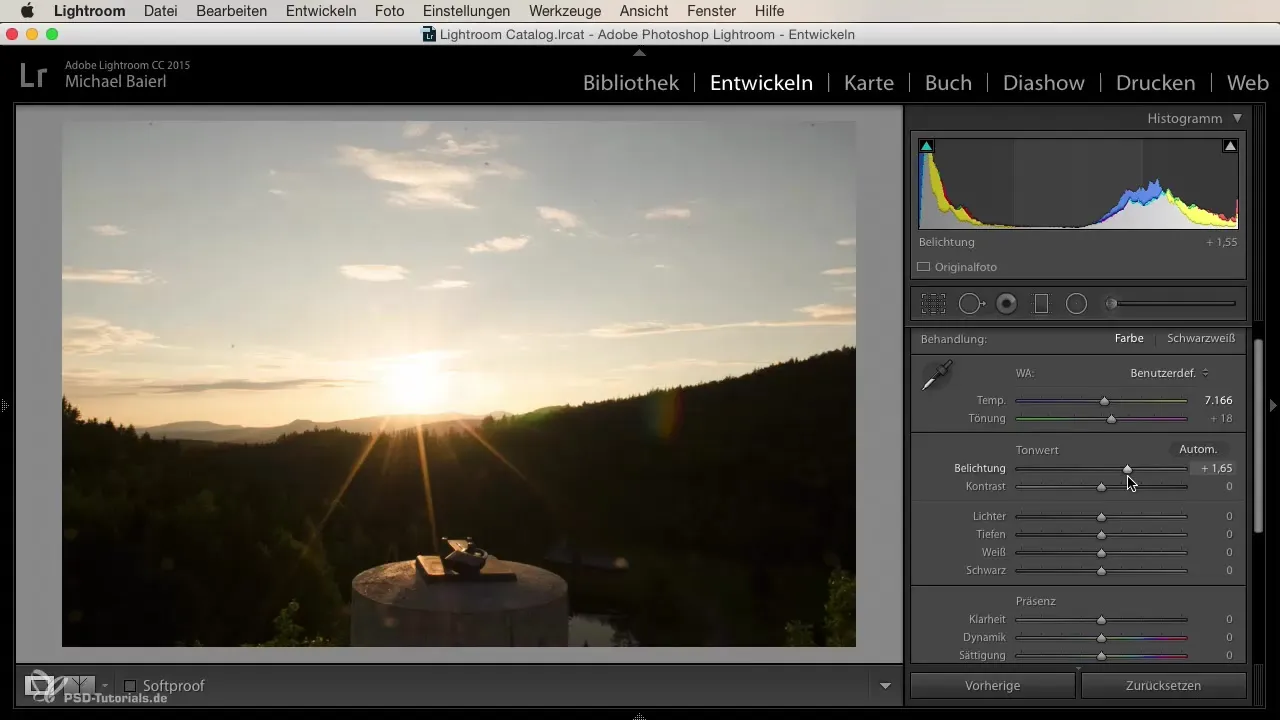Click the Temp. value field 7.166
The image size is (1280, 720).
[1217, 401]
